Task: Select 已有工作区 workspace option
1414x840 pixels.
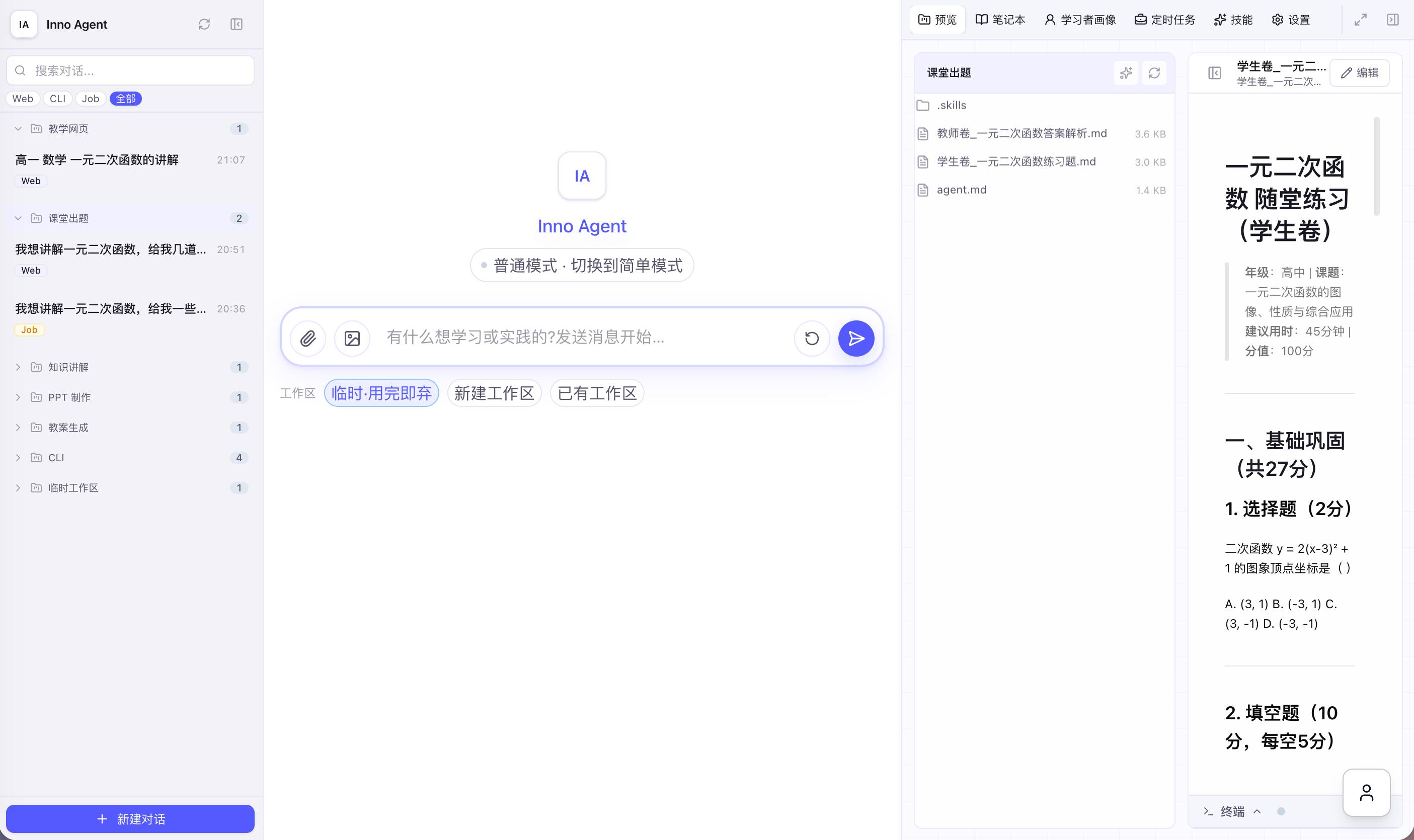Action: tap(597, 393)
